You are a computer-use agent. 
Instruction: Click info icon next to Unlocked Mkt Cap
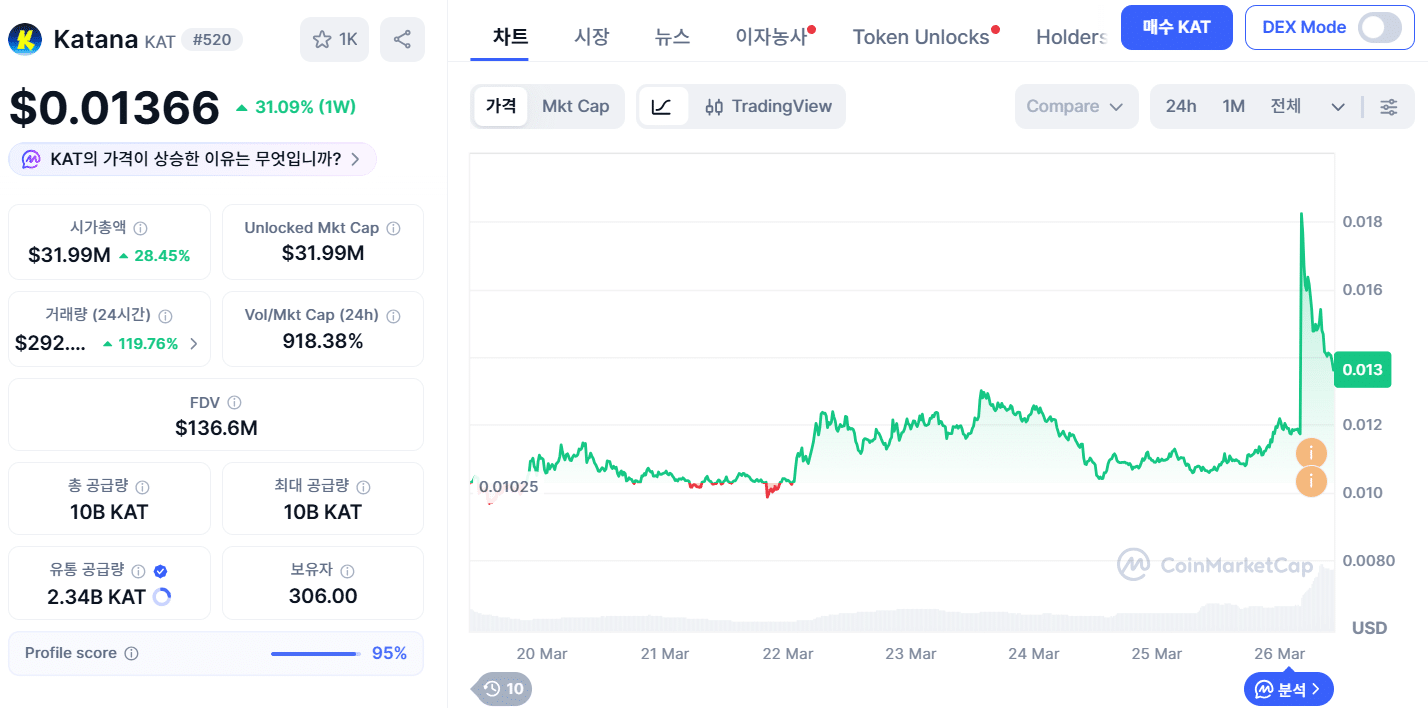(x=393, y=228)
